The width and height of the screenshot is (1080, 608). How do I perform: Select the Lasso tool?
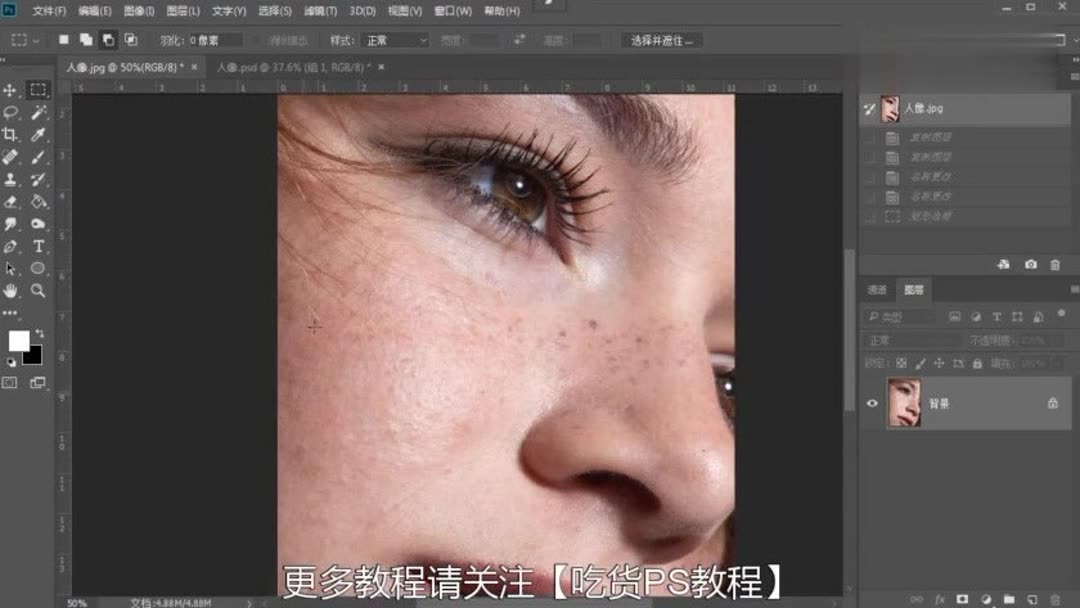12,112
